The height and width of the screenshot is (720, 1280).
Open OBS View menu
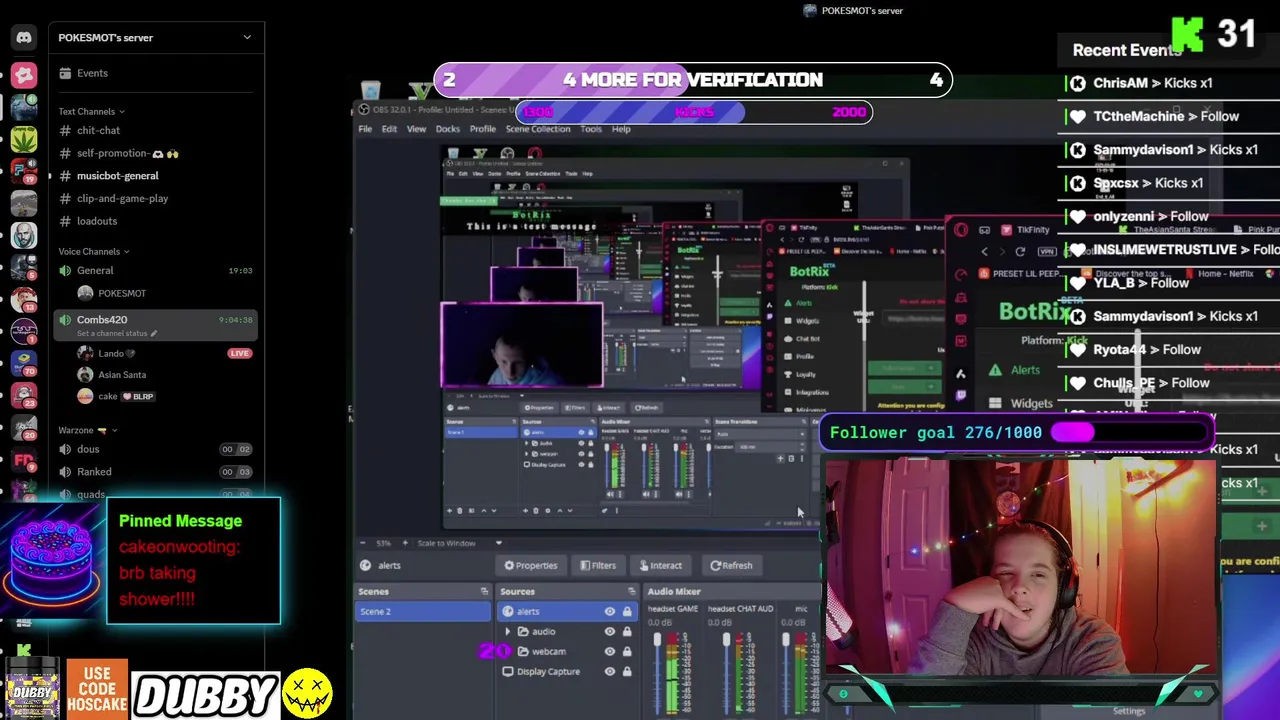click(416, 129)
